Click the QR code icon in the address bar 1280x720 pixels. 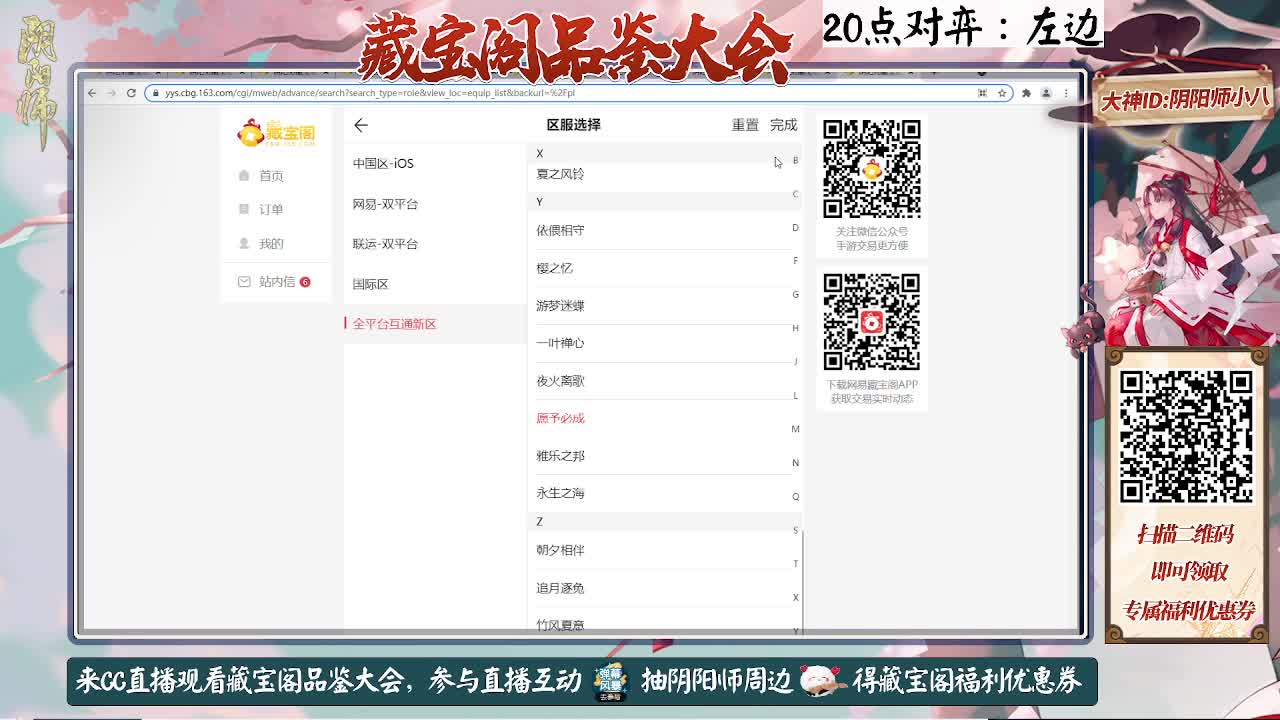(x=982, y=93)
